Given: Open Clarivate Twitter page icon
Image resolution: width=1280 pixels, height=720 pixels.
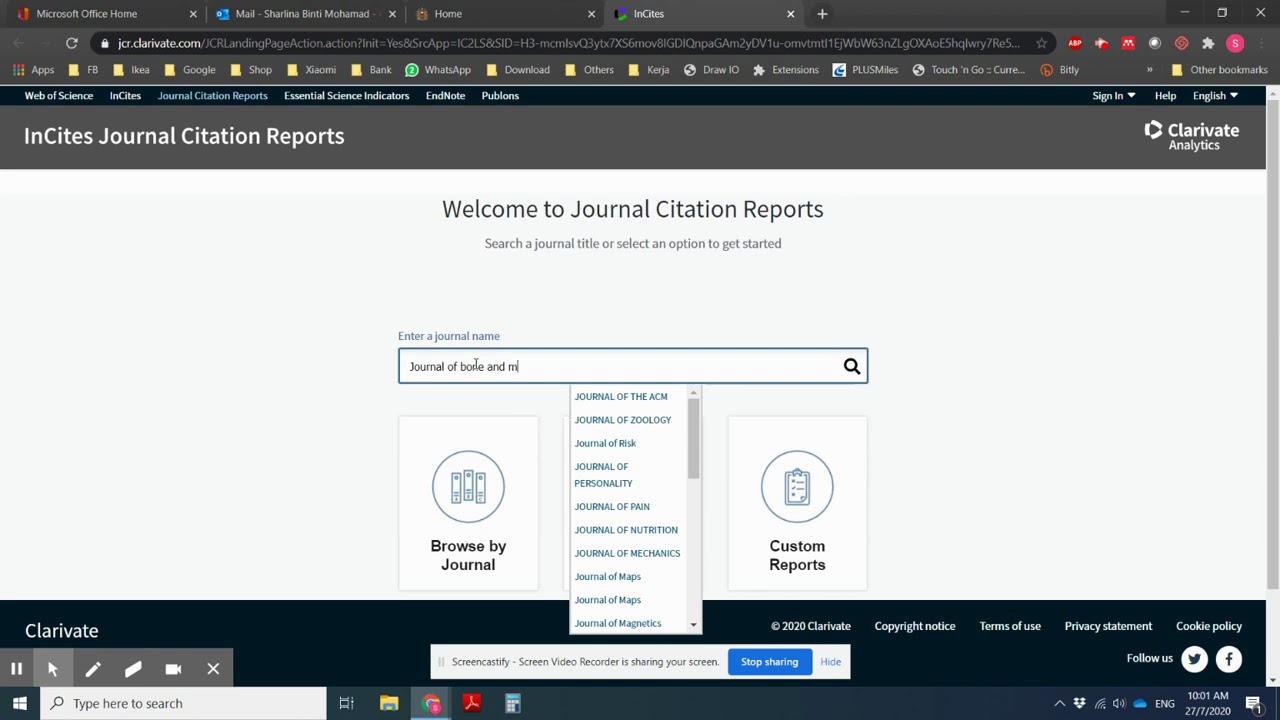Looking at the screenshot, I should [1194, 659].
